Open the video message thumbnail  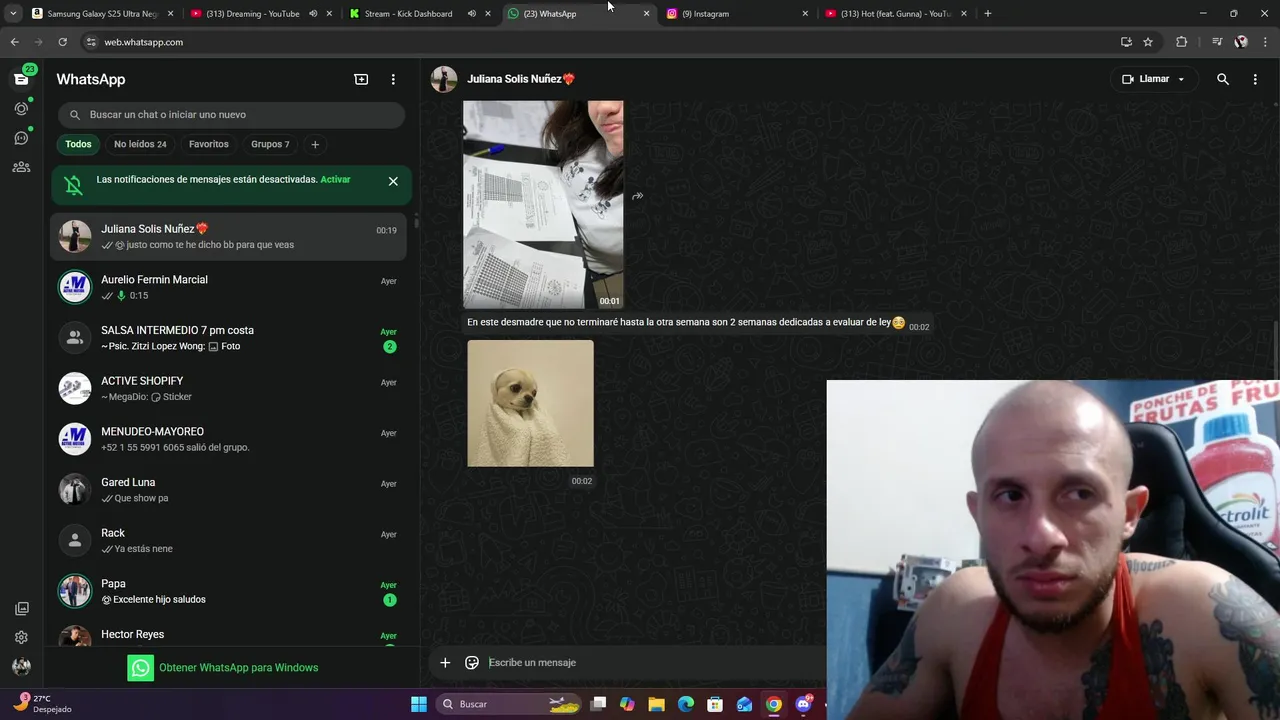coord(543,204)
